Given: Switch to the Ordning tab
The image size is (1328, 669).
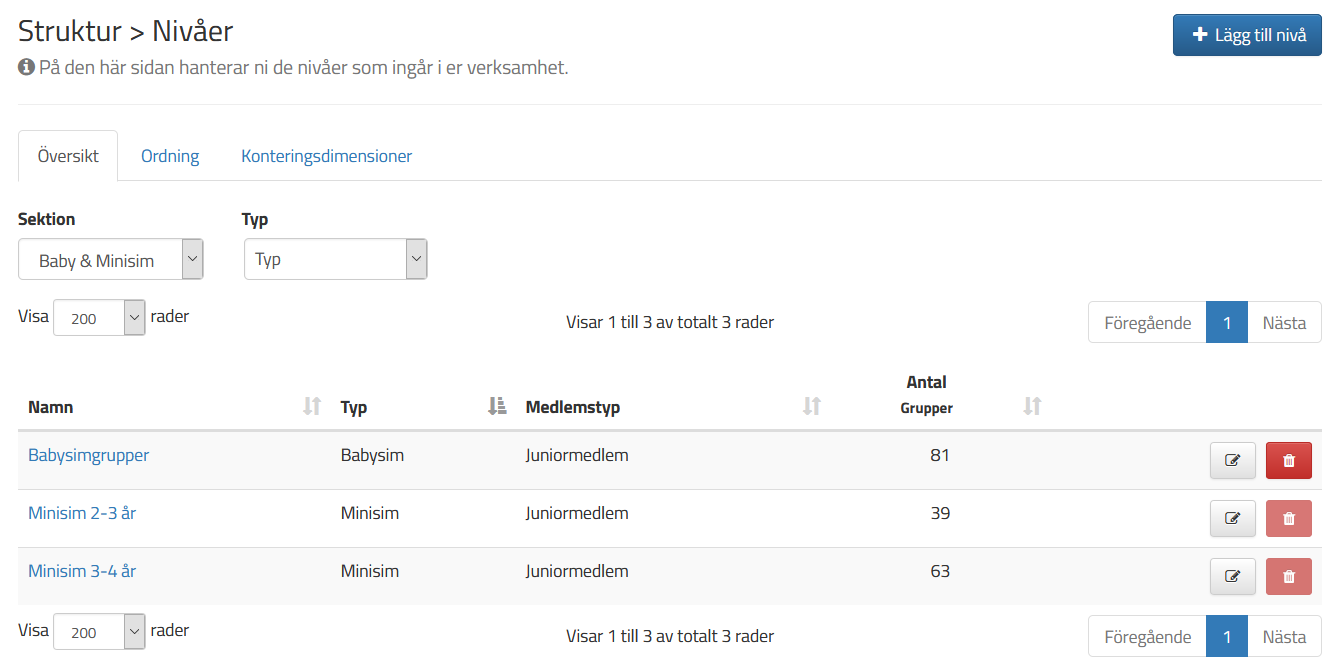Looking at the screenshot, I should (170, 156).
